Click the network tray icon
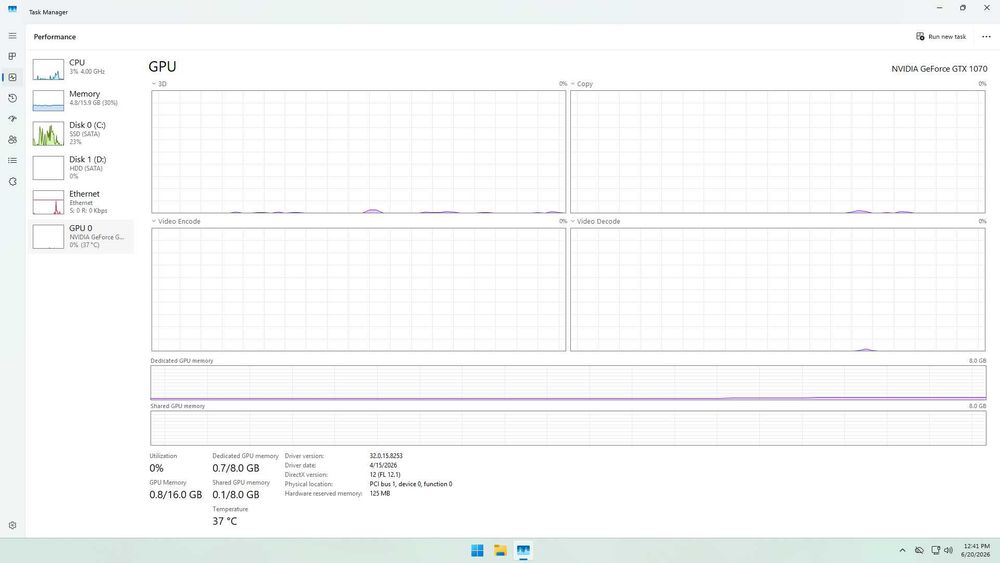Screen dimensions: 1000x563 point(936,550)
